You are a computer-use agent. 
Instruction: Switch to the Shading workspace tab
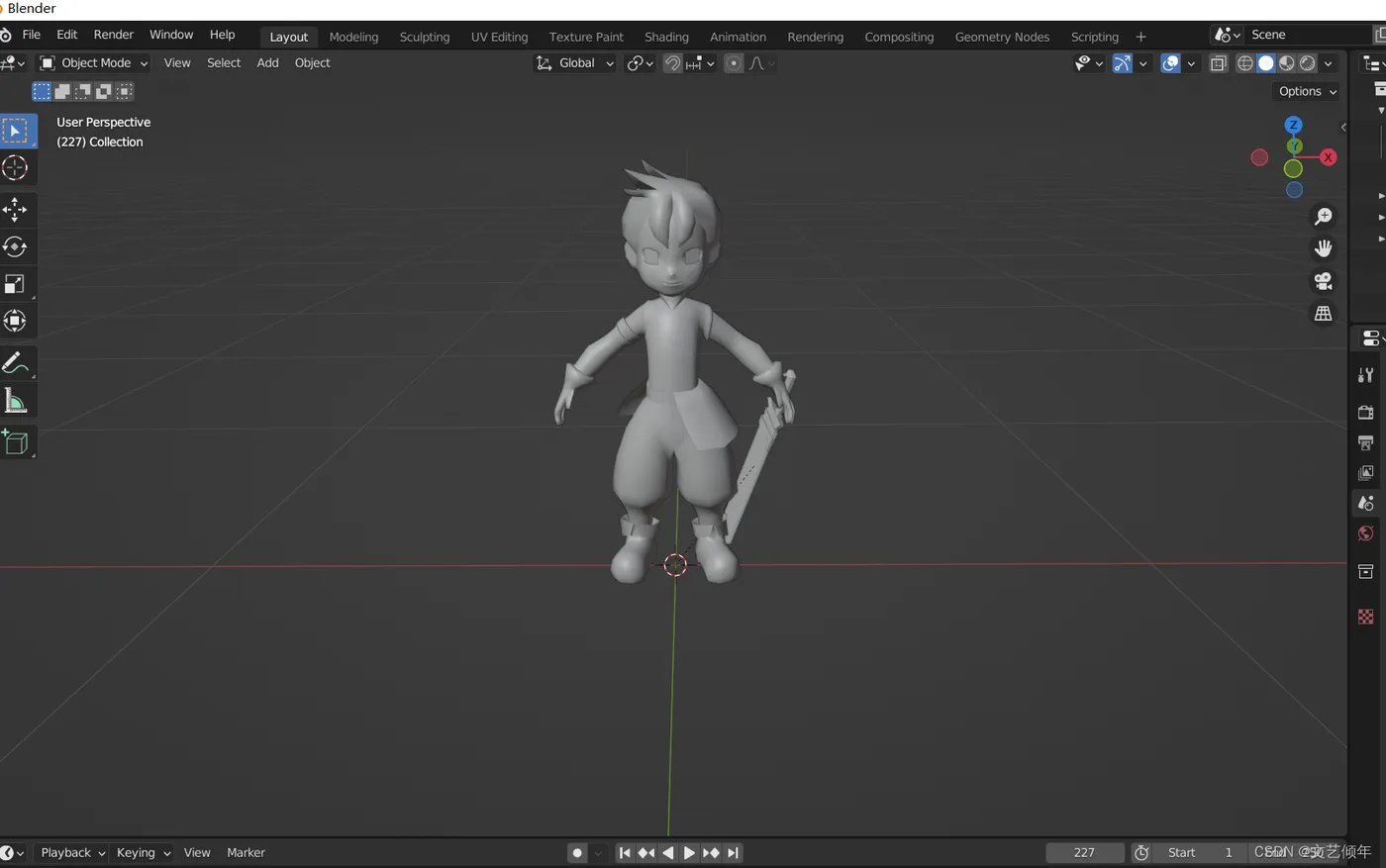666,37
